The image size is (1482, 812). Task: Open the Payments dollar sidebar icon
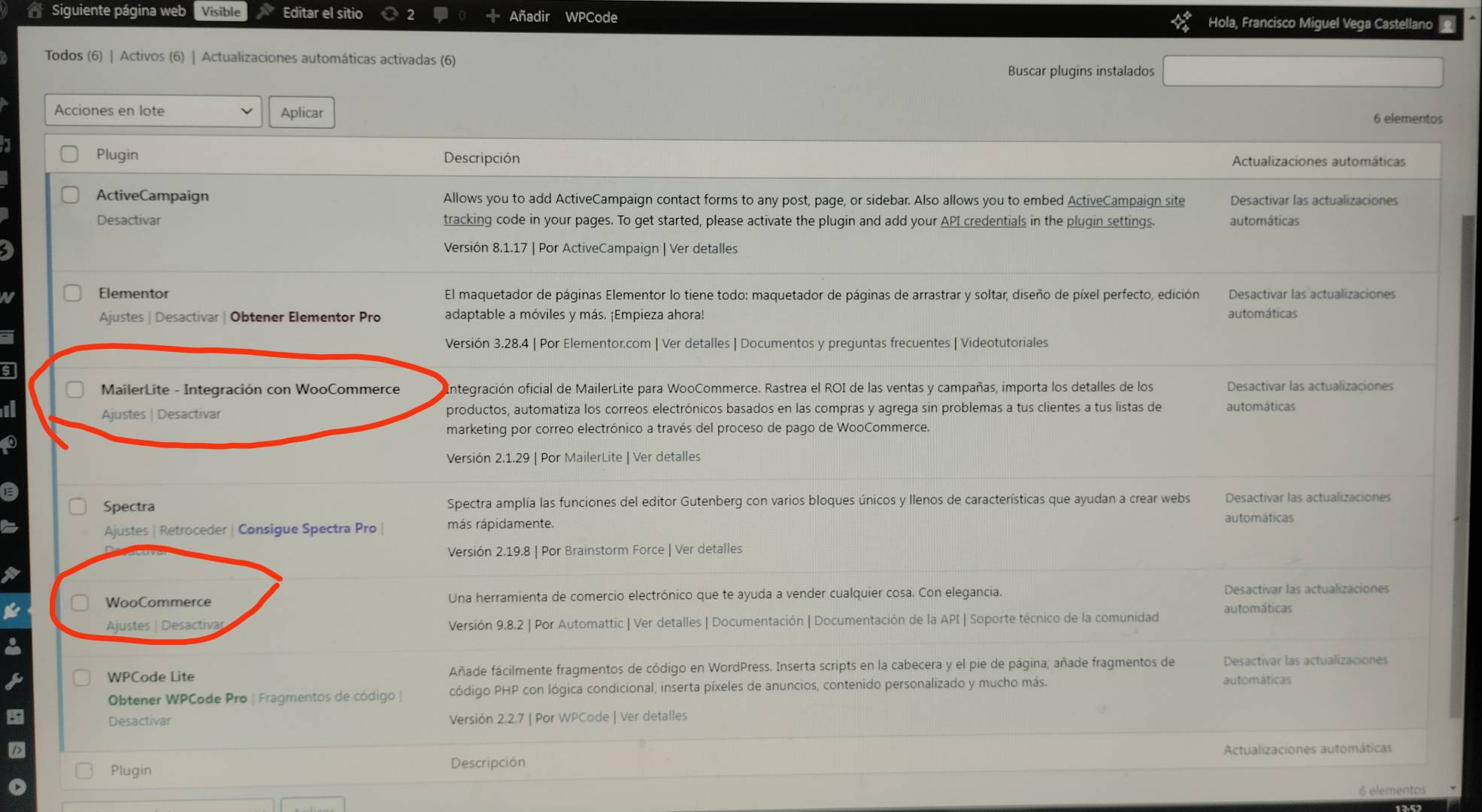pos(8,370)
